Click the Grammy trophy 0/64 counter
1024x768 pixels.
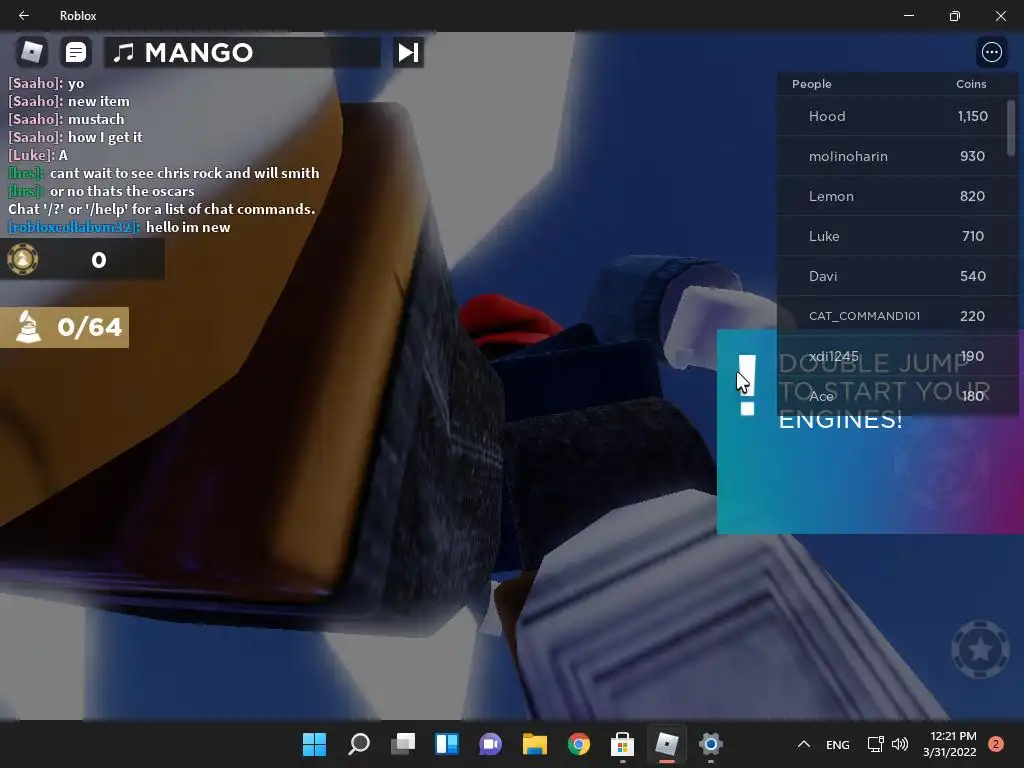tap(64, 327)
